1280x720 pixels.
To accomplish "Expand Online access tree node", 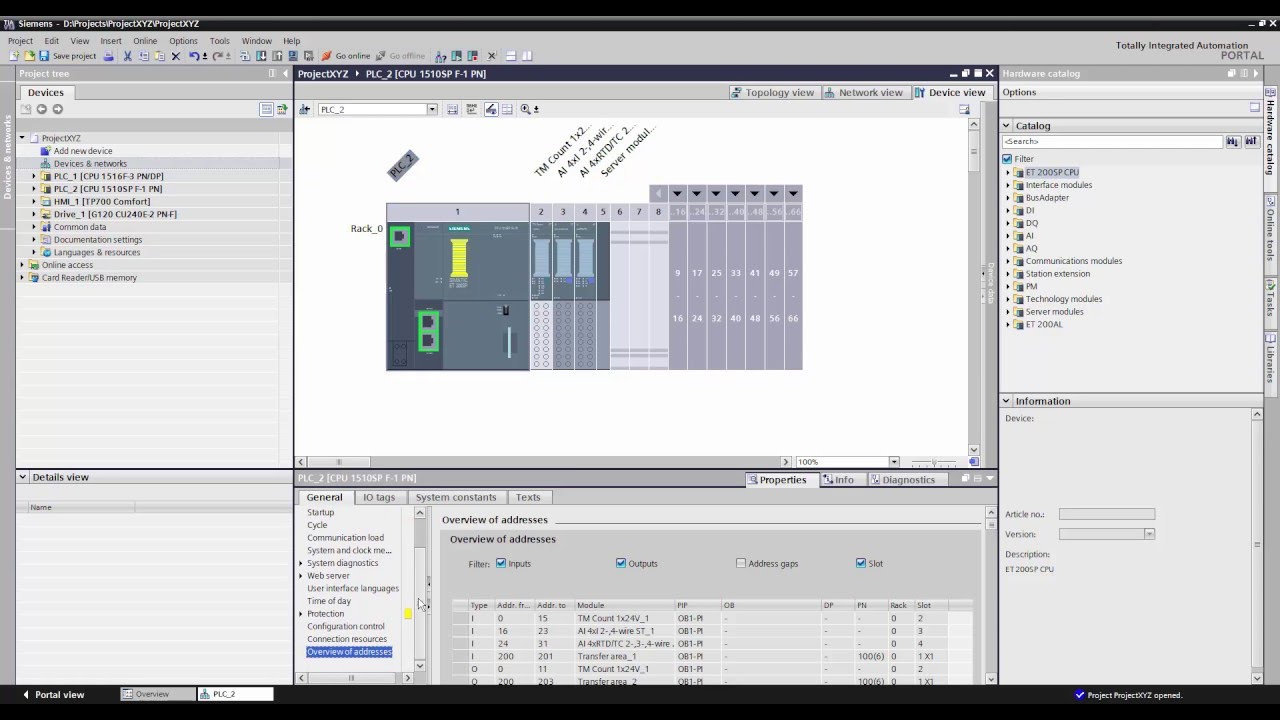I will [22, 265].
